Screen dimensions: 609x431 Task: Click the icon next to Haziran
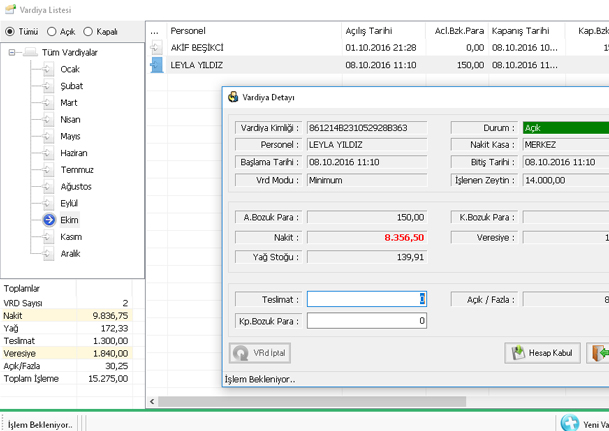tap(47, 153)
